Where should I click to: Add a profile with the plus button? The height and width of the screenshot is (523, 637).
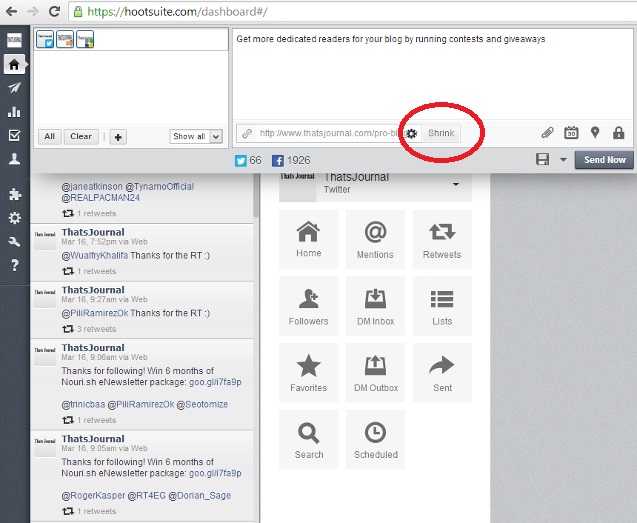click(118, 137)
